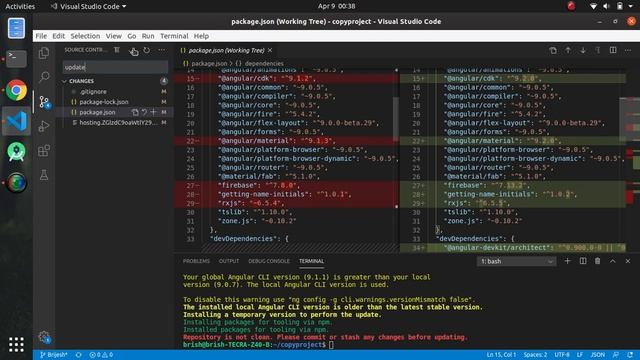Open the Explorer view in activity bar
This screenshot has width=640, height=360.
click(x=44, y=53)
